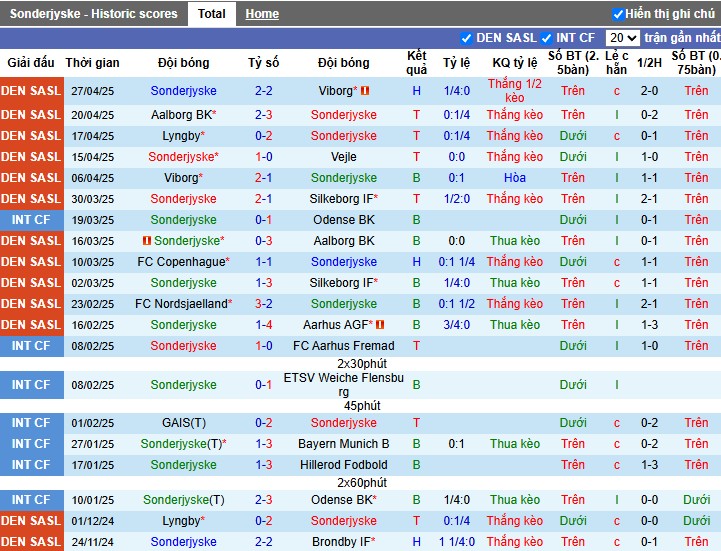721x551 pixels.
Task: Open Sonderjyske link in 27/04/25 row
Action: [x=183, y=91]
